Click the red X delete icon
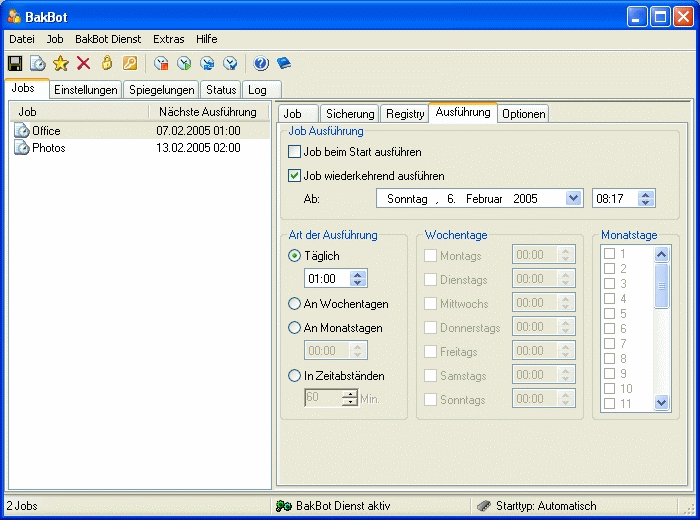 pyautogui.click(x=83, y=63)
